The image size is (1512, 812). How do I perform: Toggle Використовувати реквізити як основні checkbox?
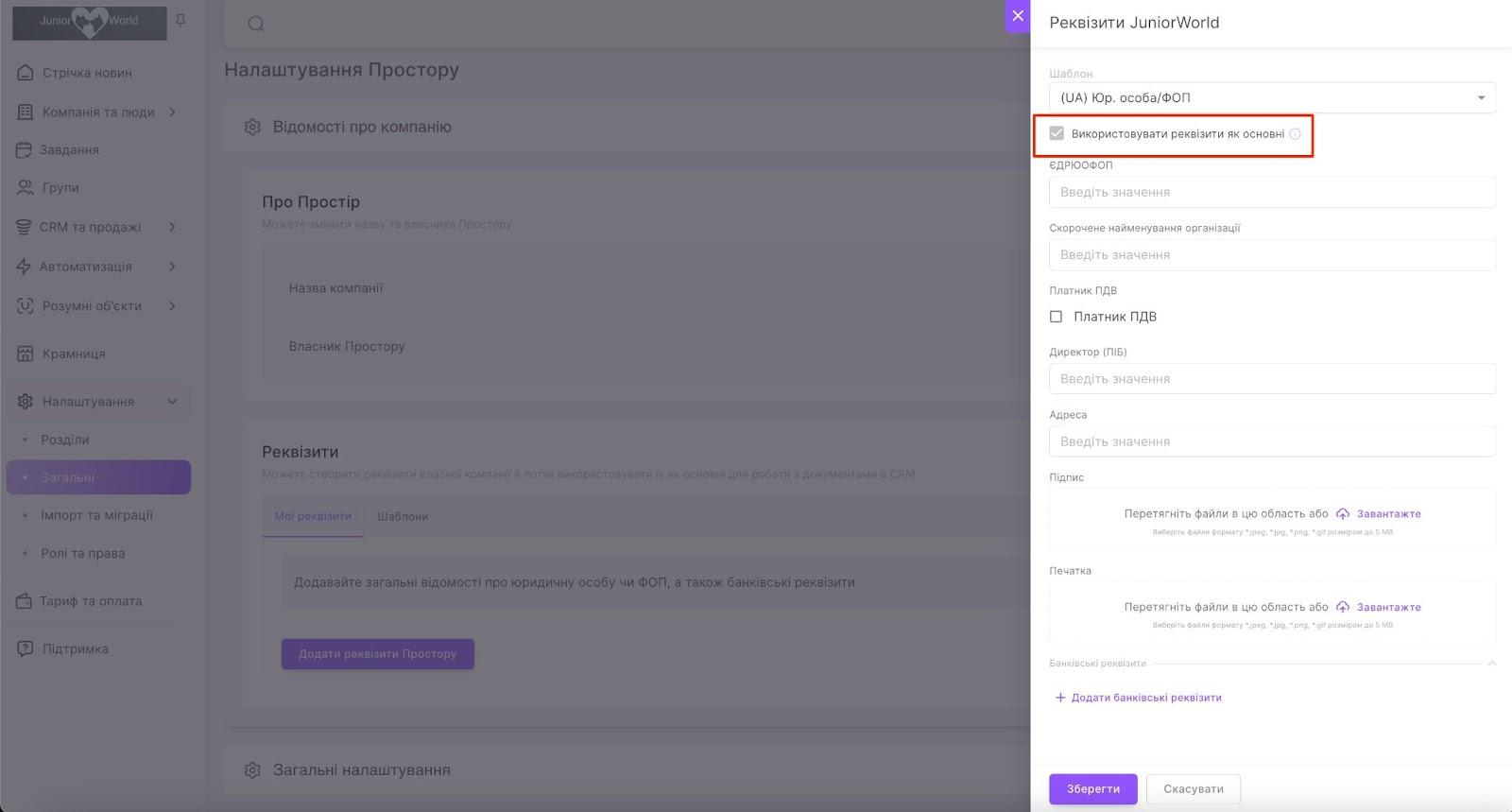click(x=1057, y=133)
